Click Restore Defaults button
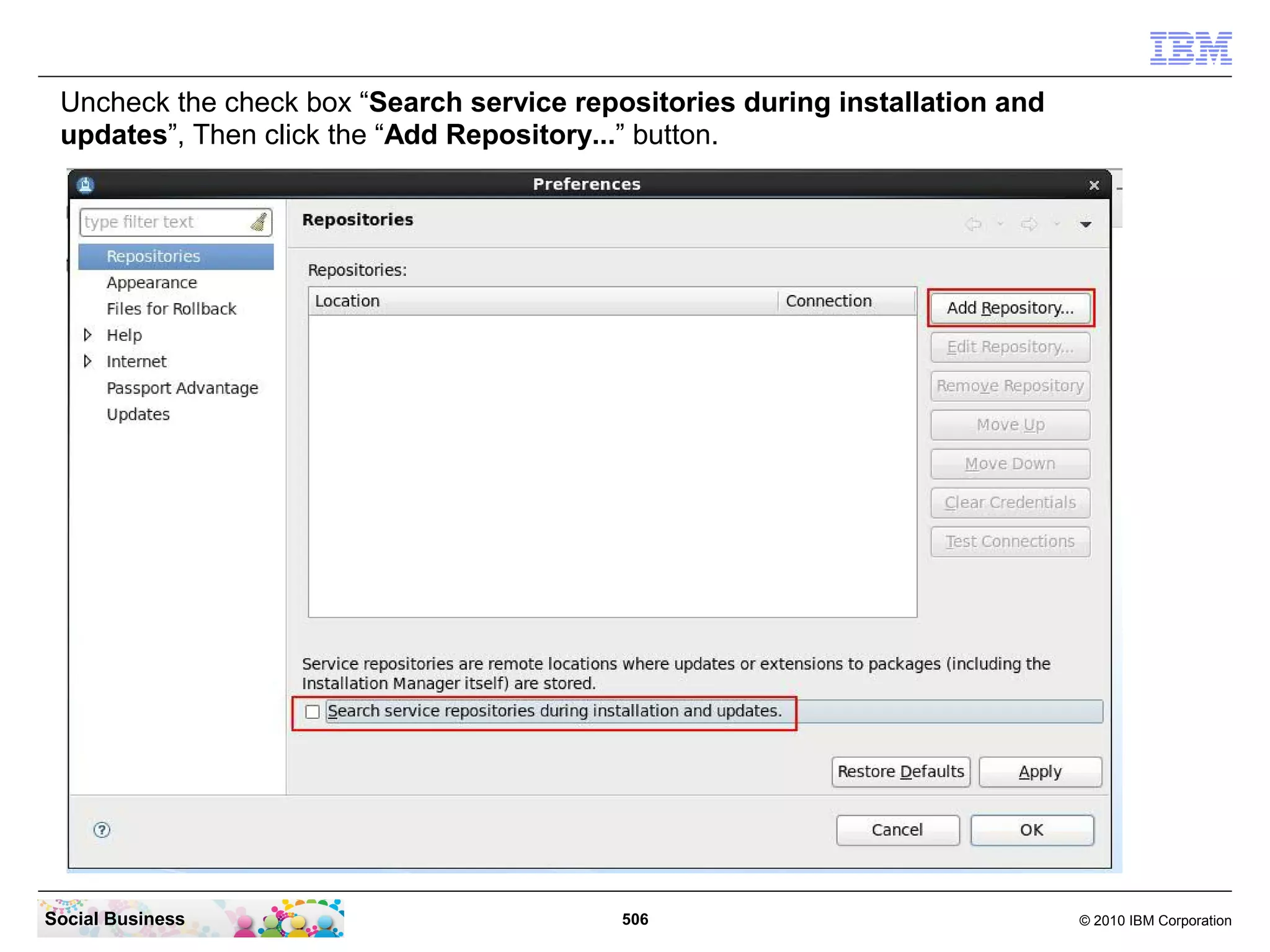This screenshot has height=952, width=1270. pyautogui.click(x=900, y=772)
